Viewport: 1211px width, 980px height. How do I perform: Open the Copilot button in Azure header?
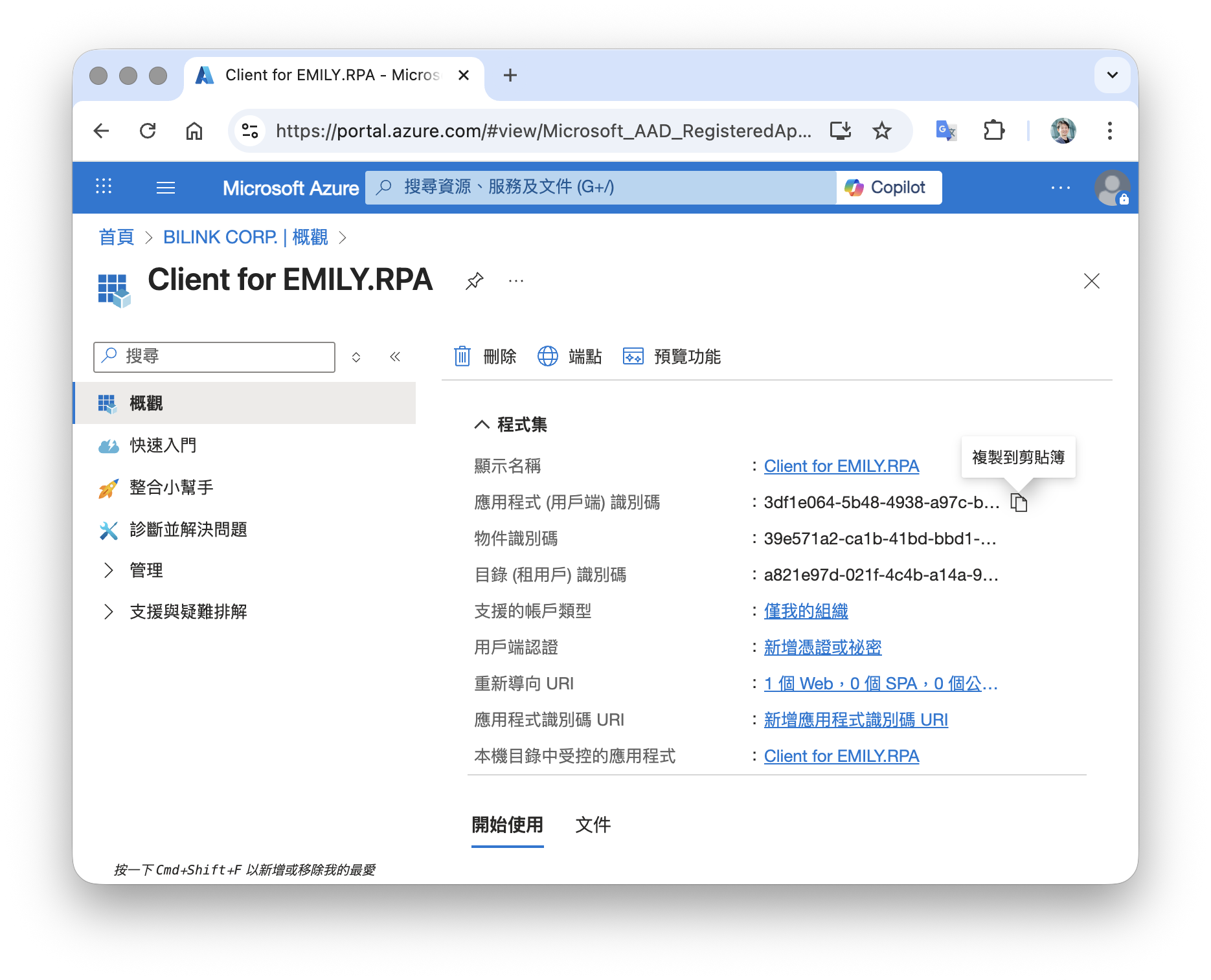pyautogui.click(x=888, y=188)
